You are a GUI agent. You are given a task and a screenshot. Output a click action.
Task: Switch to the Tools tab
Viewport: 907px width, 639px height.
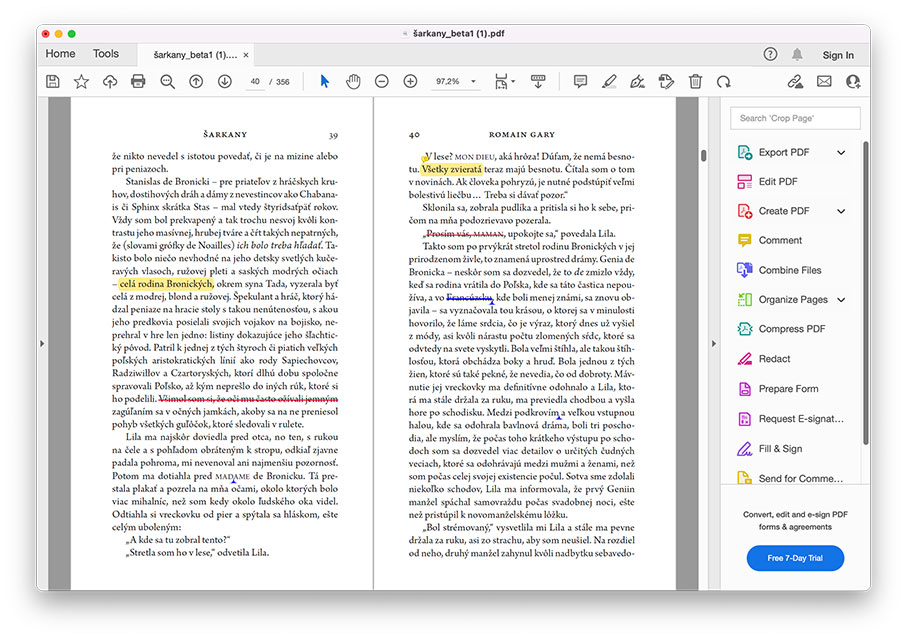pos(106,54)
